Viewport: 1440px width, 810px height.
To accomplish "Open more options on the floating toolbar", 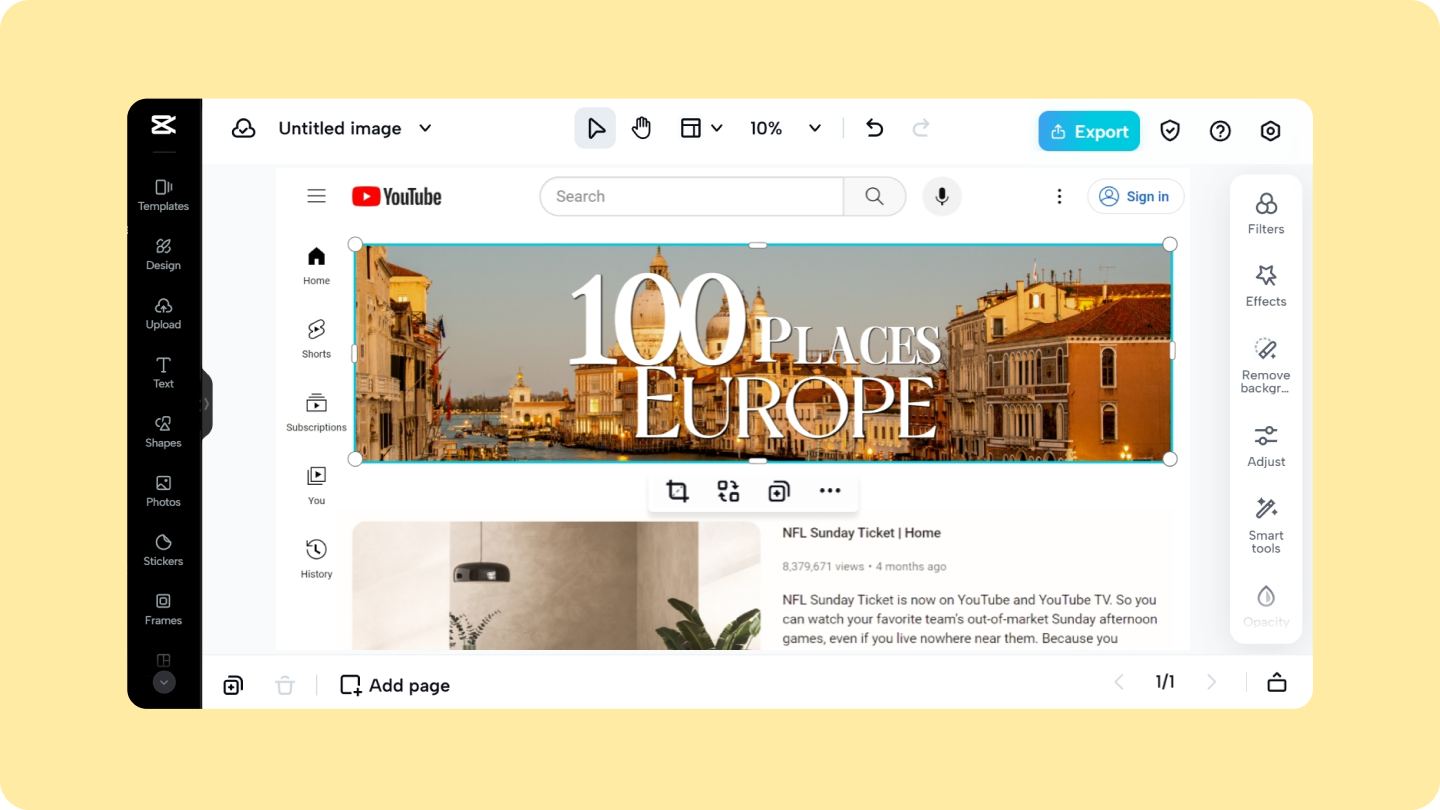I will [x=830, y=490].
